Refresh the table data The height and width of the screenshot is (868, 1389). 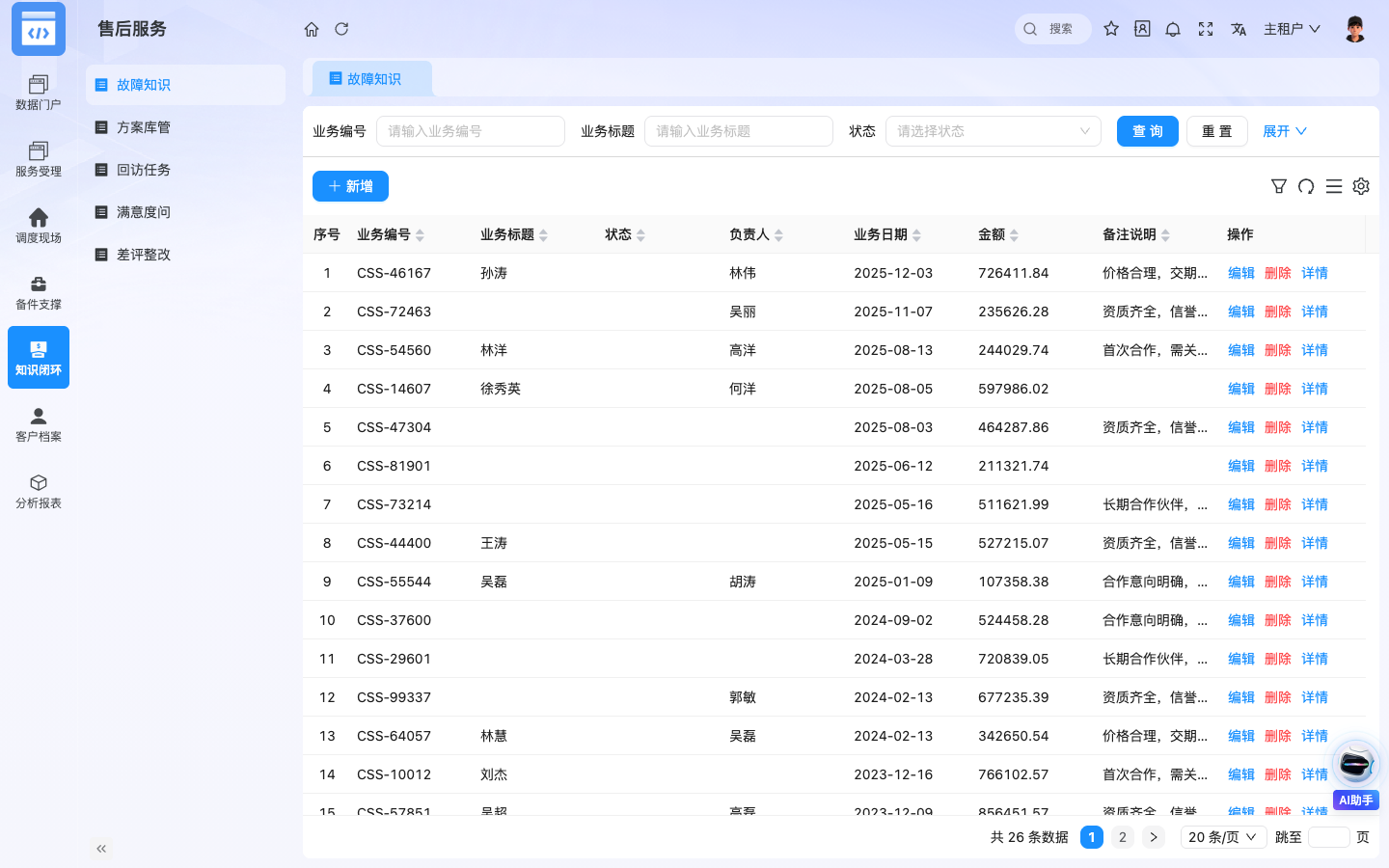tap(1306, 186)
